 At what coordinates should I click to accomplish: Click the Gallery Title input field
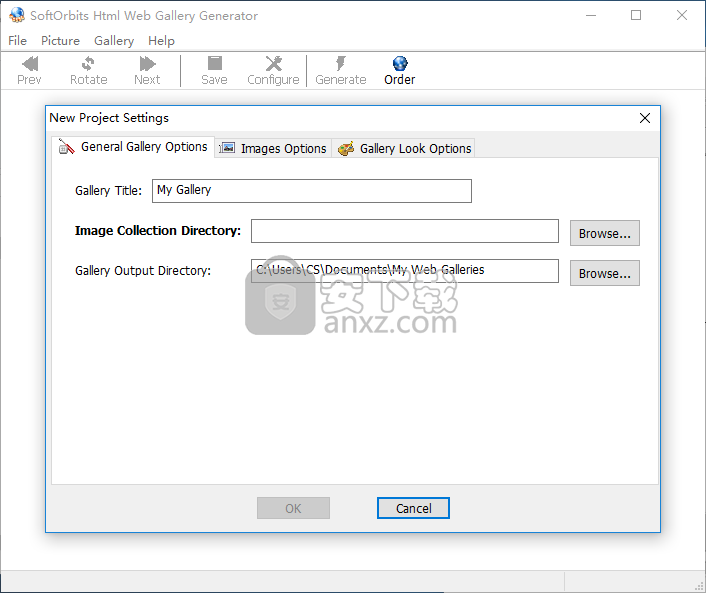click(312, 191)
